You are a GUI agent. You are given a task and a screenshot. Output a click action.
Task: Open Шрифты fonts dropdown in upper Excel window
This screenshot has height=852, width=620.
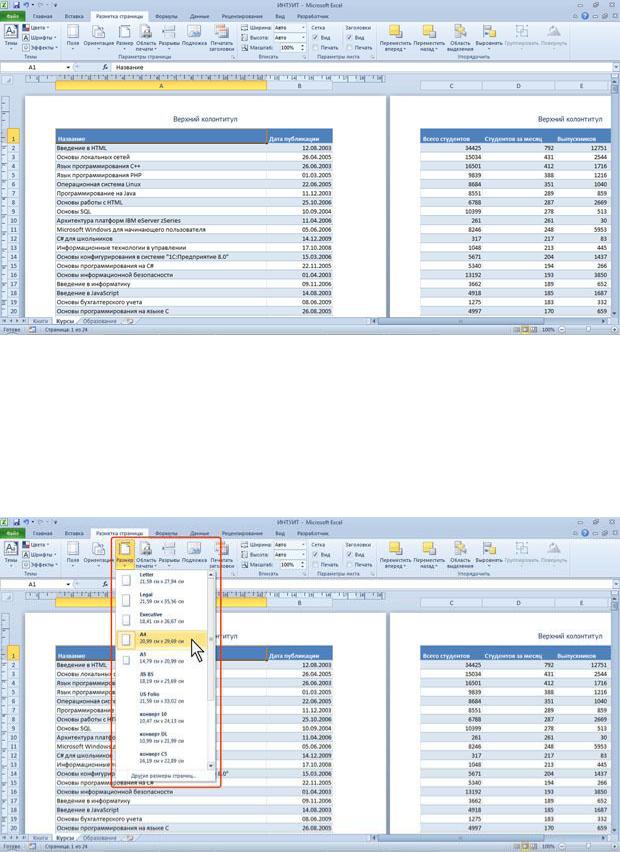38,37
